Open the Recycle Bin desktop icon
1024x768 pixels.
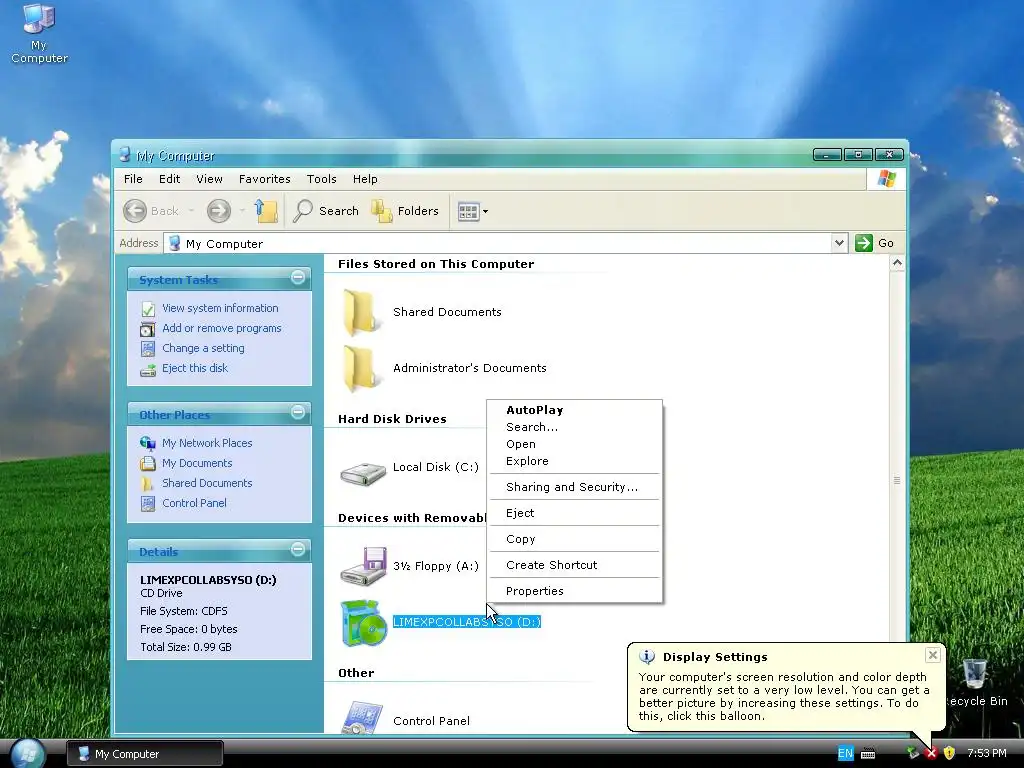click(x=976, y=682)
